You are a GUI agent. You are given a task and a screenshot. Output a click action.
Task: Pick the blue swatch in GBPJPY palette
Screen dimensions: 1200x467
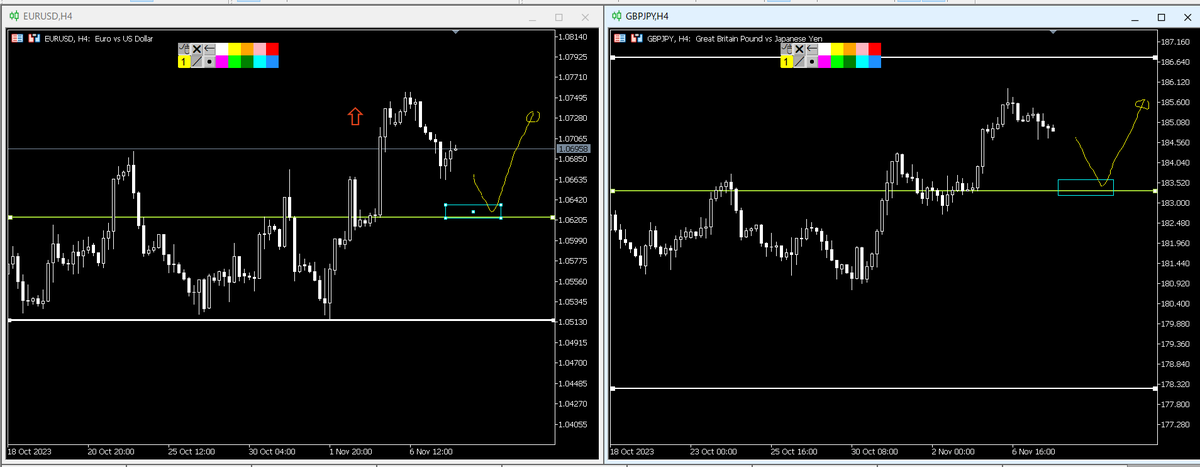pyautogui.click(x=875, y=62)
